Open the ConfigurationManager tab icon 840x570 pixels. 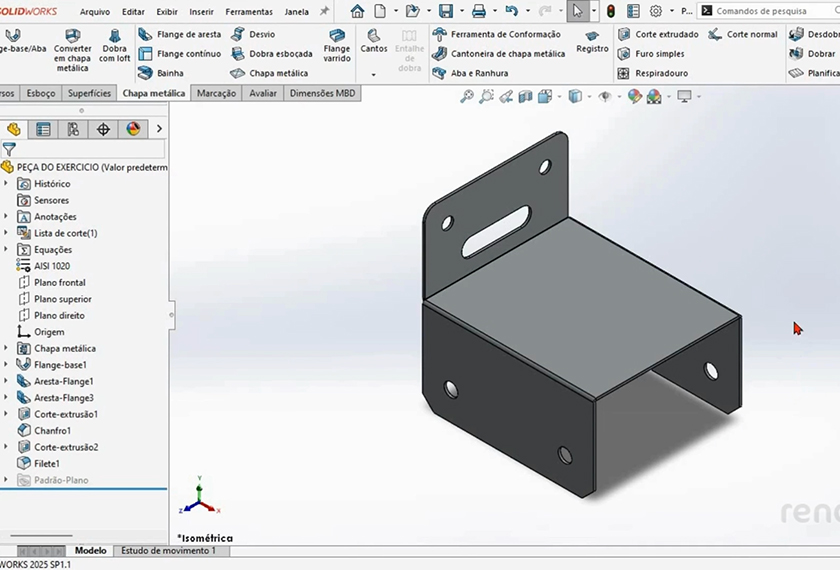tap(73, 129)
